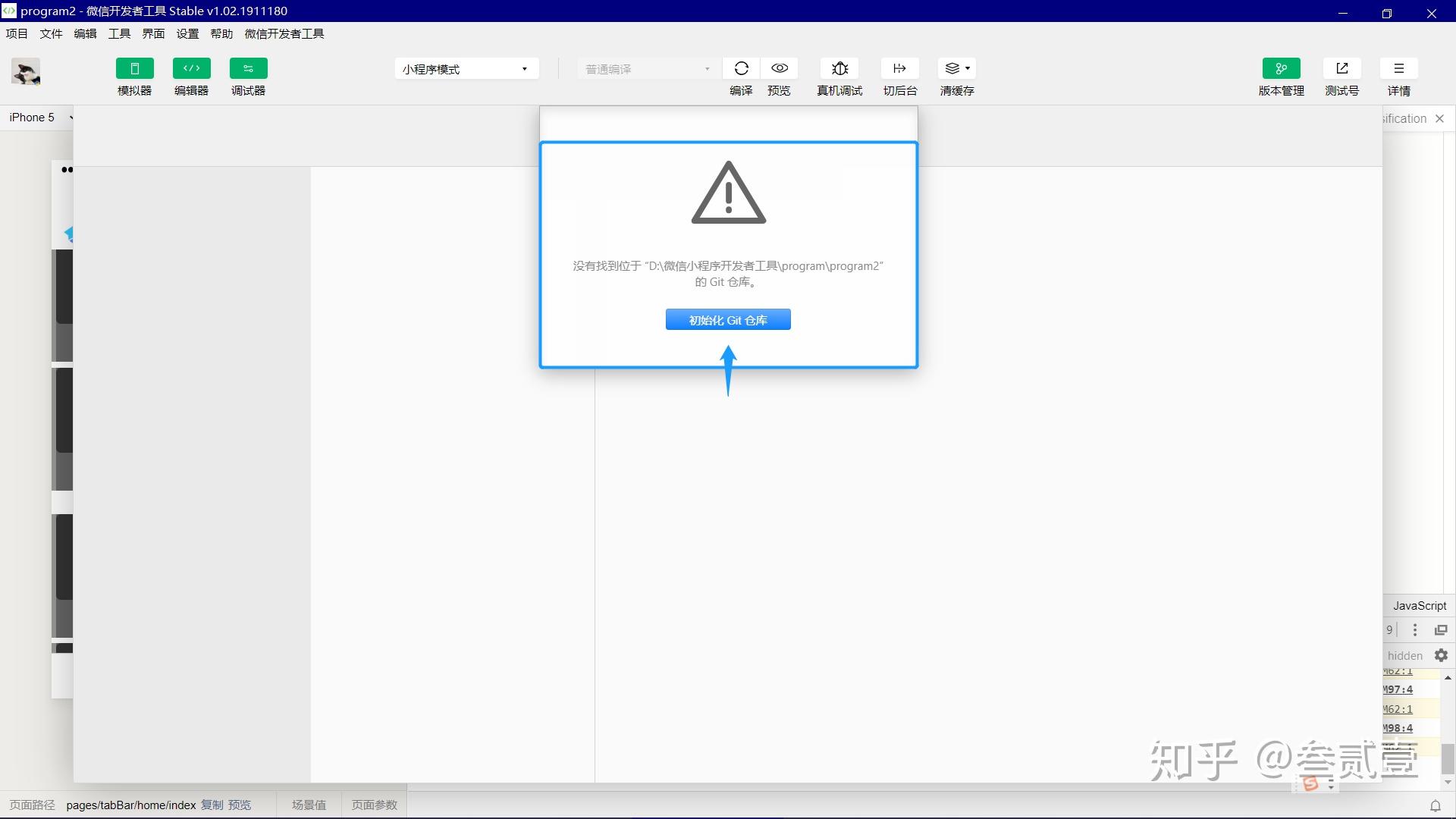Open the 编辑 menu
This screenshot has width=1456, height=819.
(x=85, y=33)
